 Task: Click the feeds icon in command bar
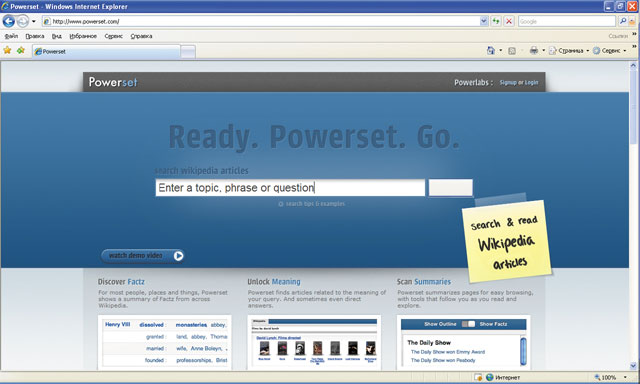(512, 51)
